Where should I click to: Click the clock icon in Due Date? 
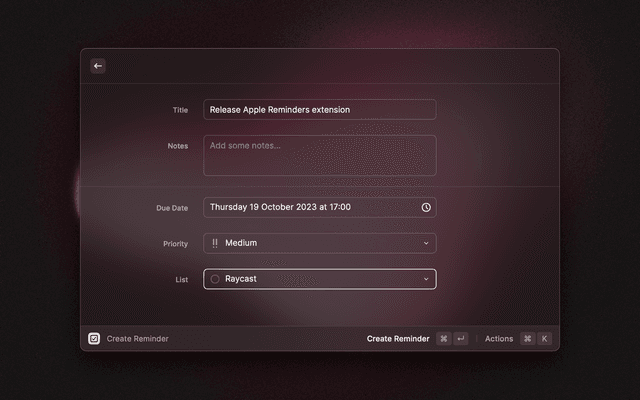426,207
